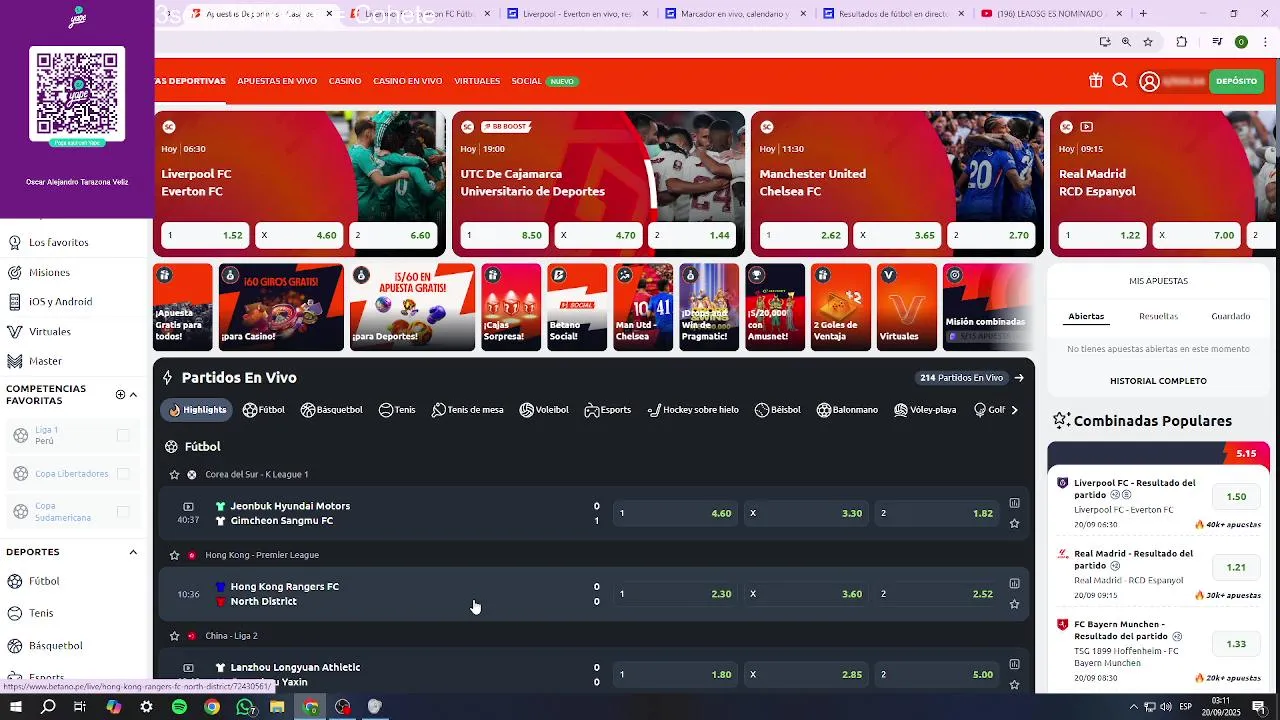Open the user account avatar icon

pos(1149,82)
